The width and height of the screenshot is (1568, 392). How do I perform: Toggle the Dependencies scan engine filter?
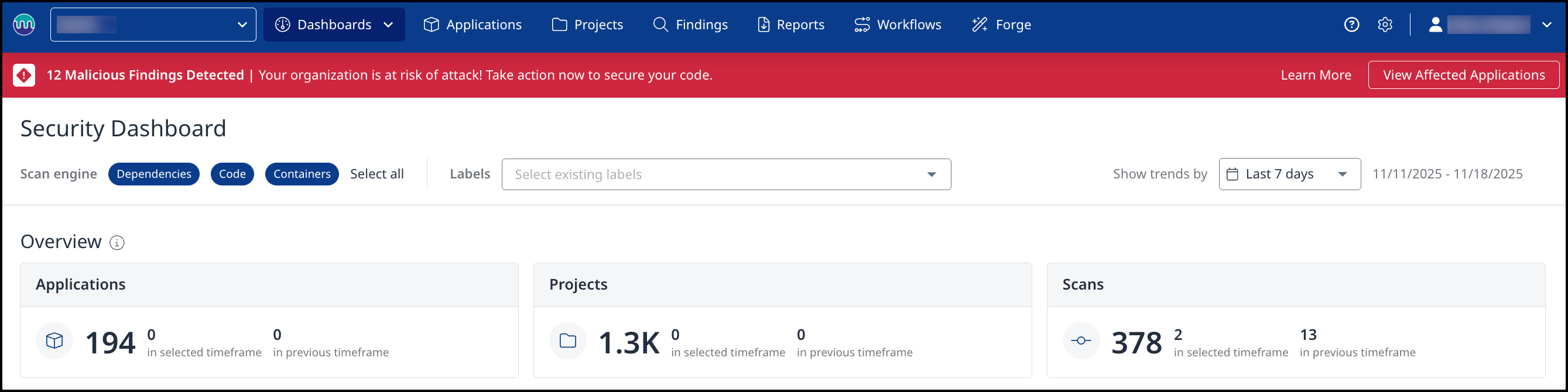(154, 174)
